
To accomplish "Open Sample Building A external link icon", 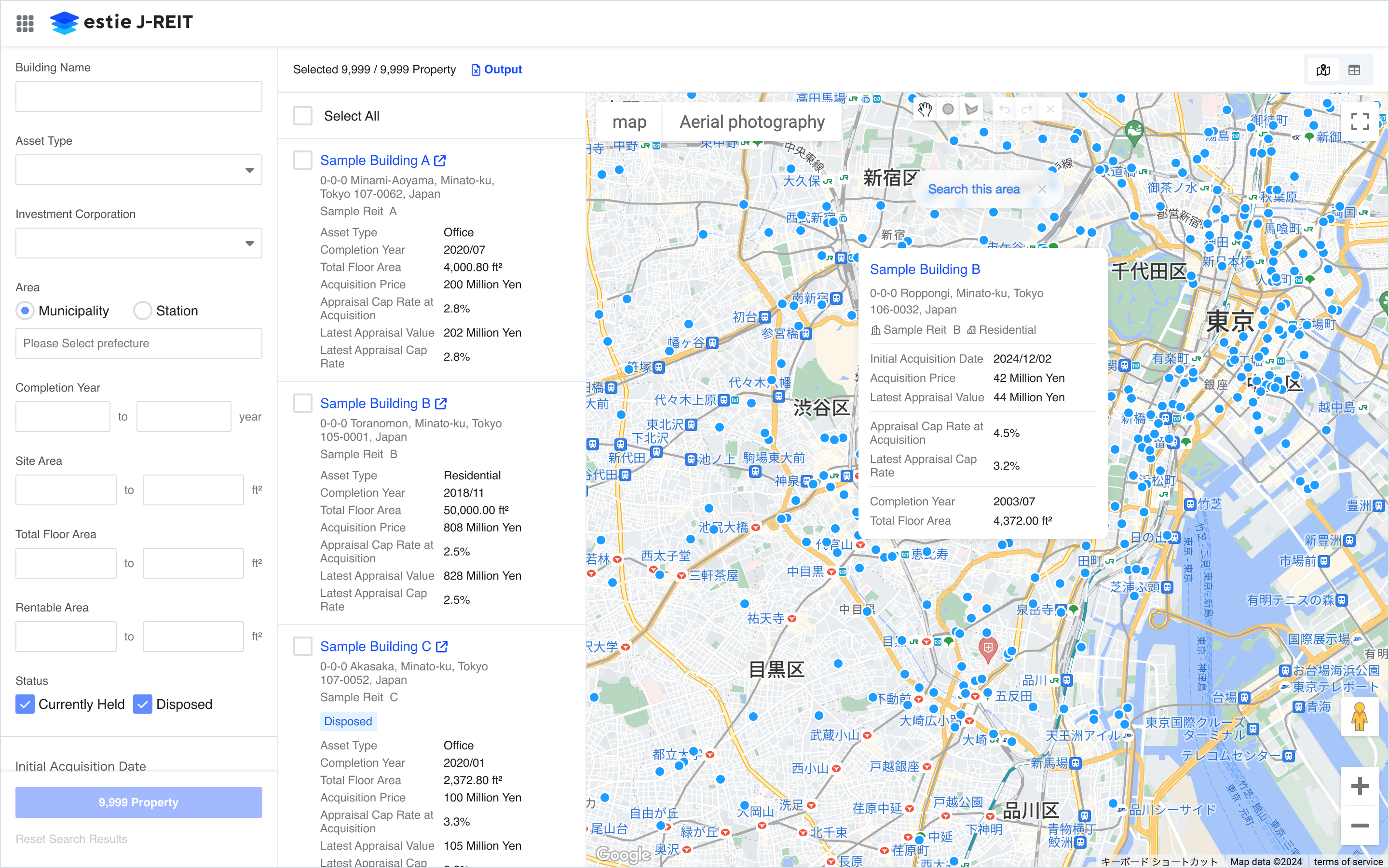I will (440, 161).
